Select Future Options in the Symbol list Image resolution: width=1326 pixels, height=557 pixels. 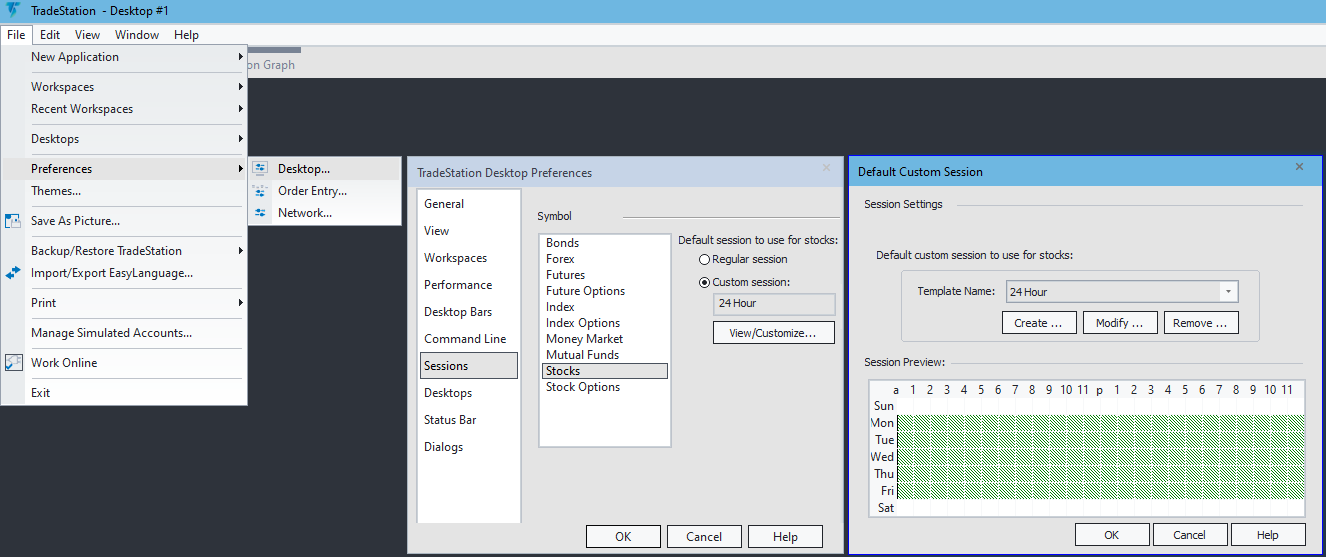point(604,291)
